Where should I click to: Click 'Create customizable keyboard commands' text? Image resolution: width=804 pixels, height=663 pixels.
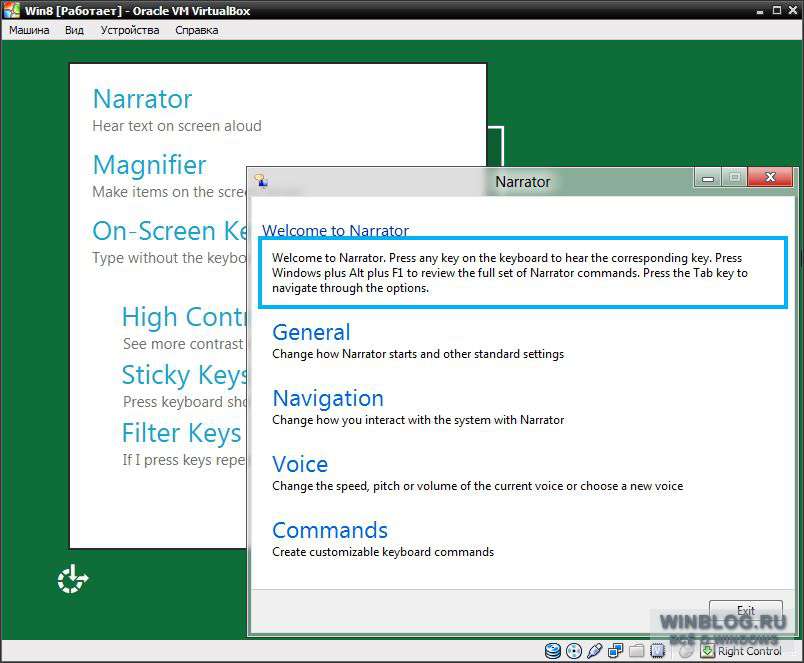383,552
